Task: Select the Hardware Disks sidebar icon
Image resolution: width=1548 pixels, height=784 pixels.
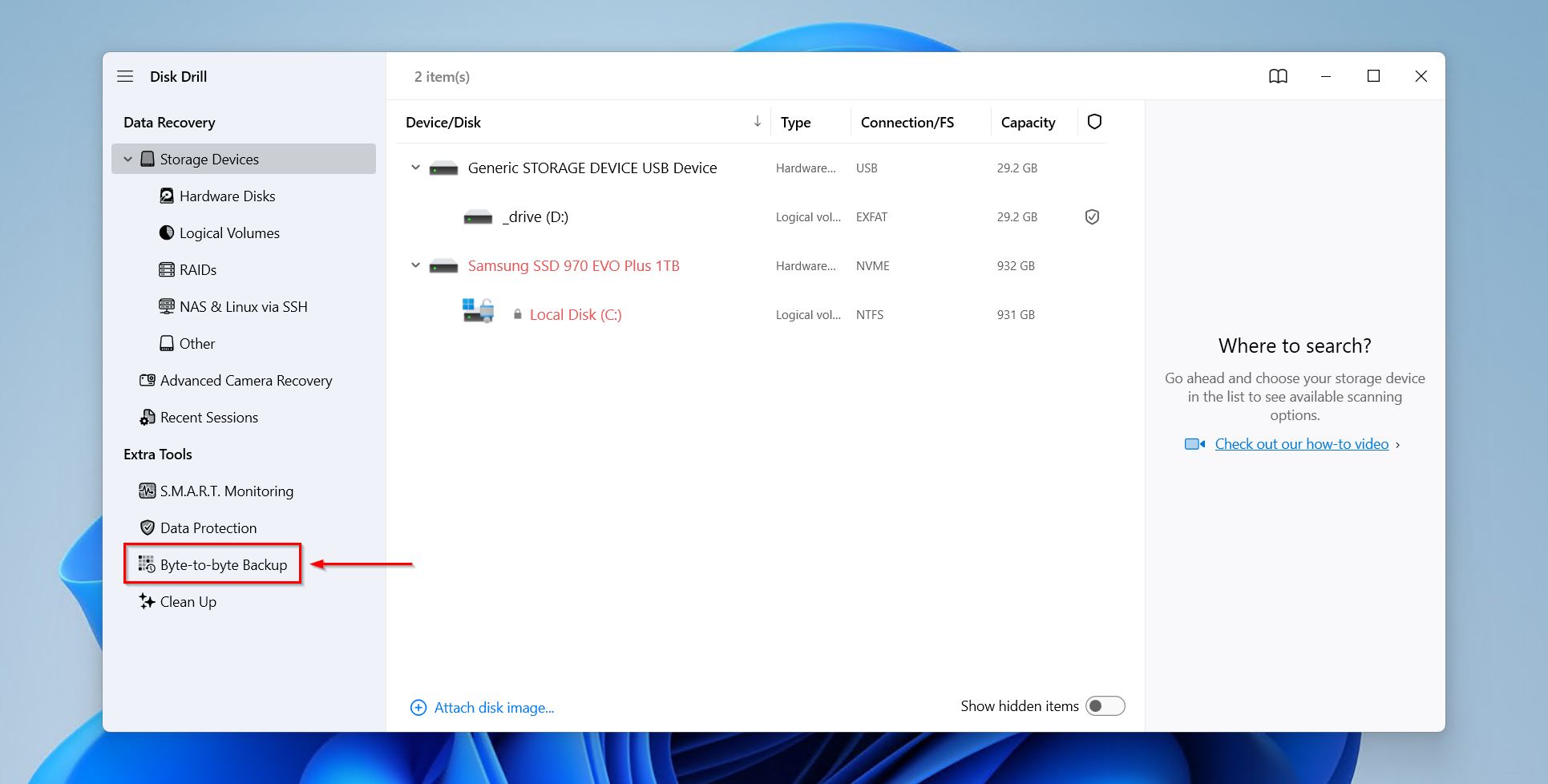Action: (x=165, y=196)
